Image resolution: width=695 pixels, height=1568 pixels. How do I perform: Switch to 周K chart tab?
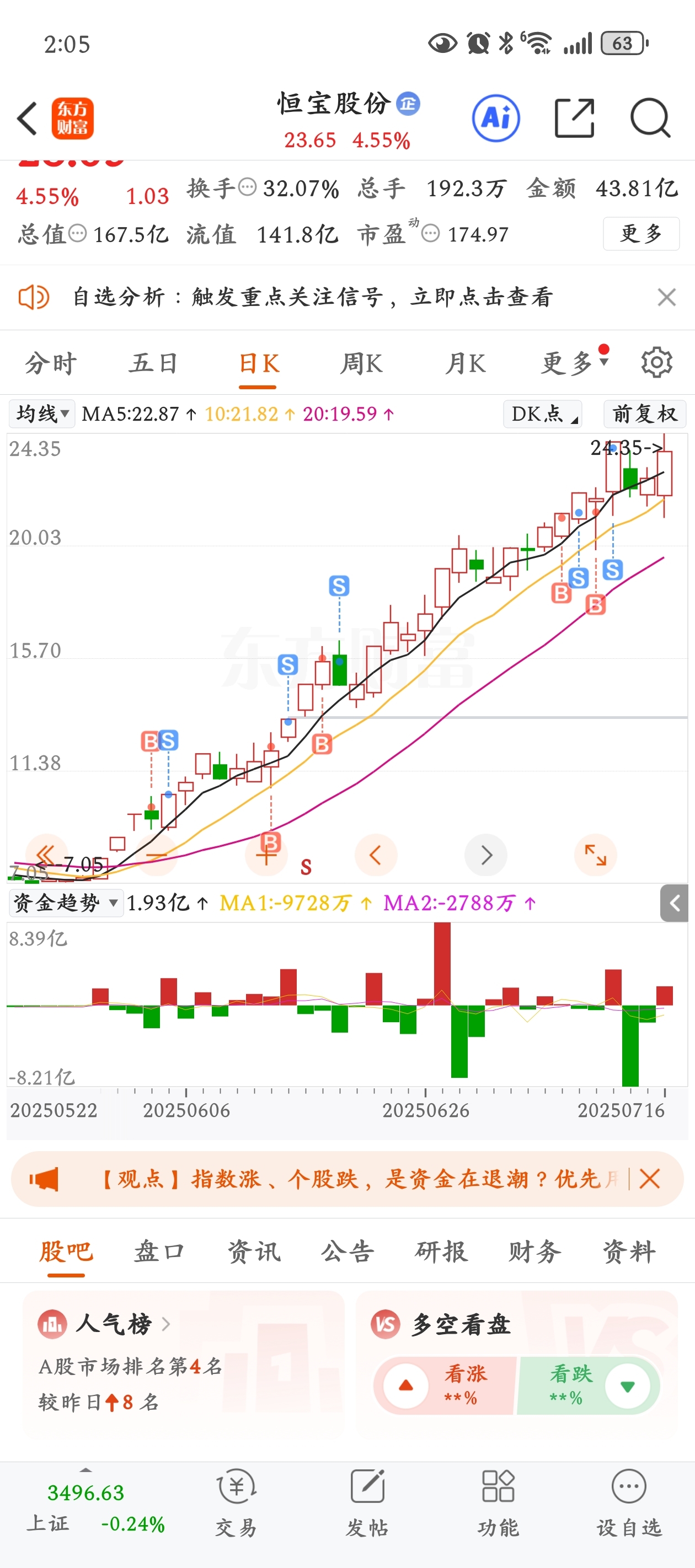click(x=361, y=363)
